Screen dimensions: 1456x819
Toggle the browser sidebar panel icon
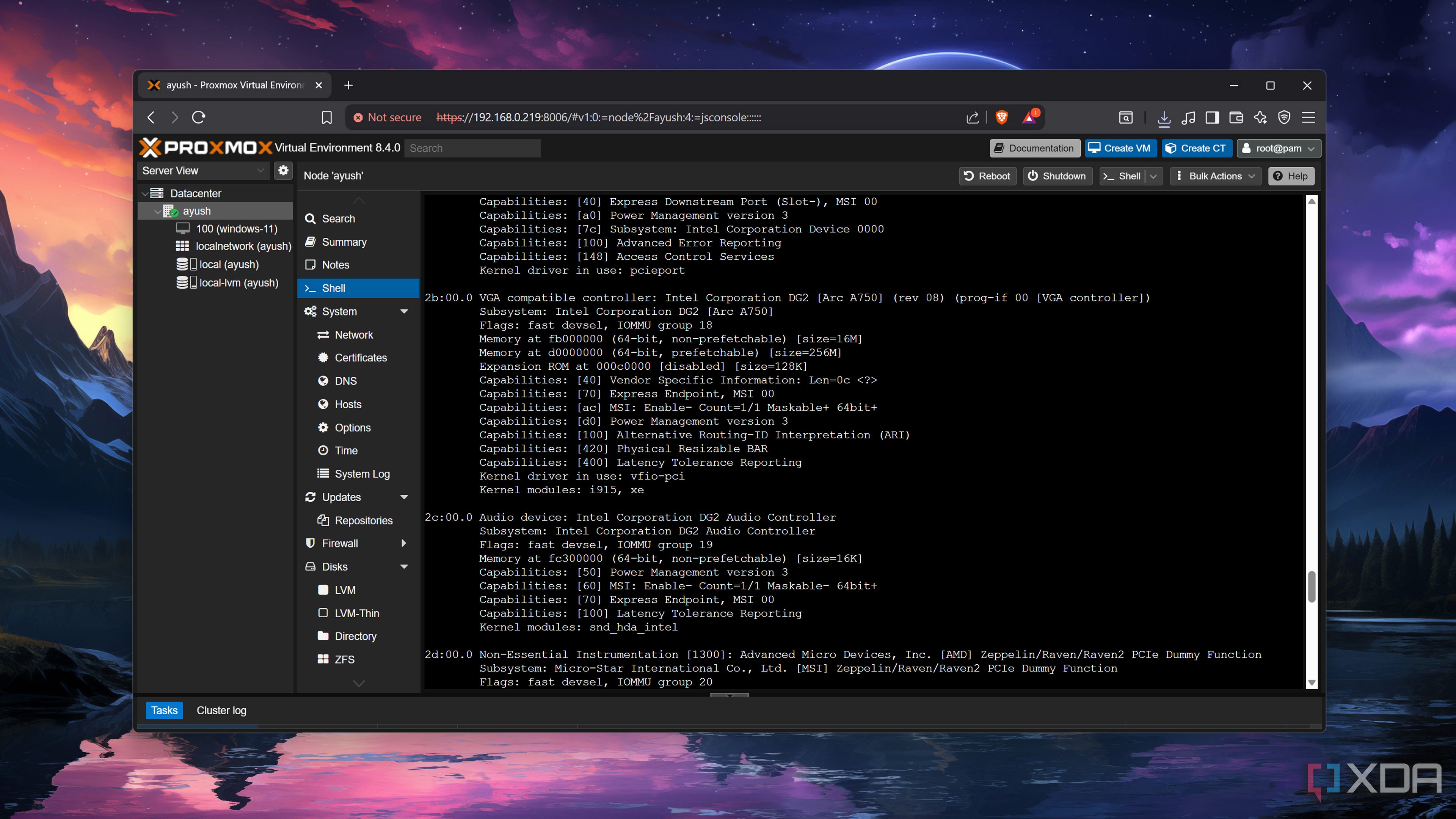coord(1212,117)
